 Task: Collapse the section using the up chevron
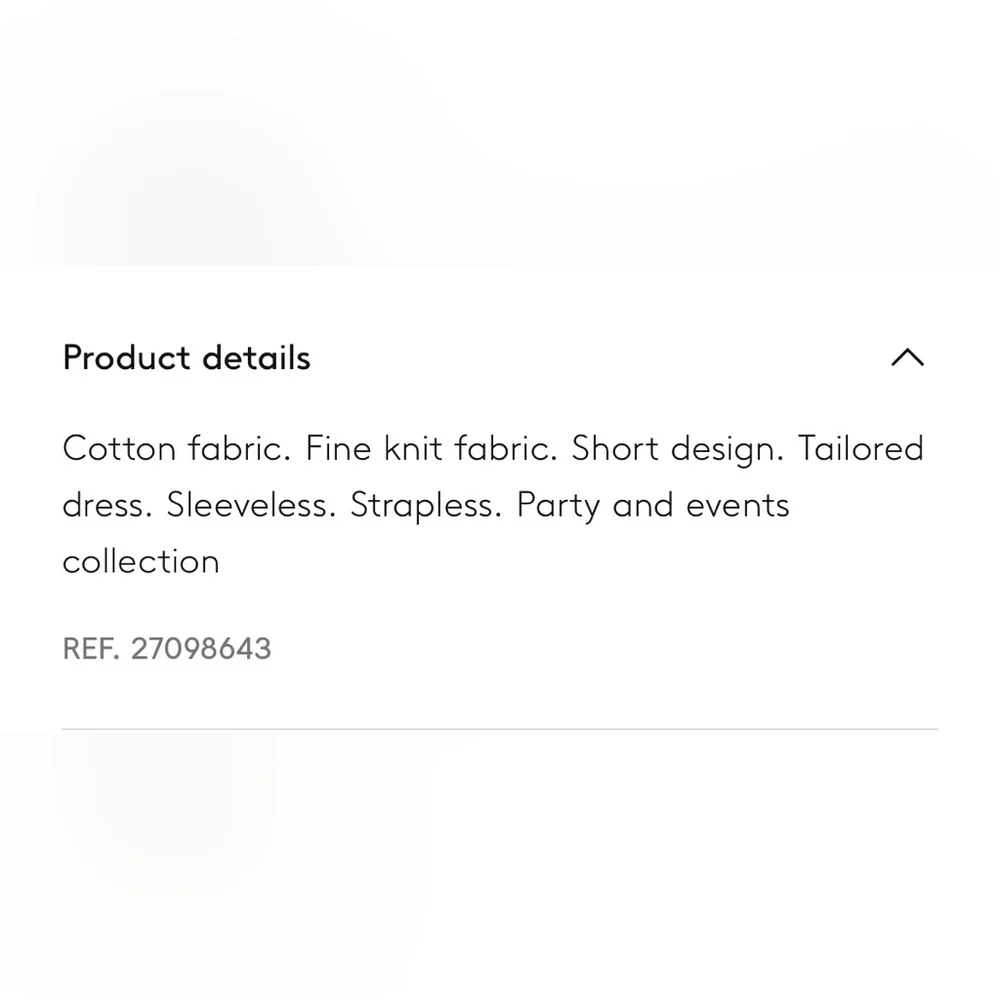(907, 357)
